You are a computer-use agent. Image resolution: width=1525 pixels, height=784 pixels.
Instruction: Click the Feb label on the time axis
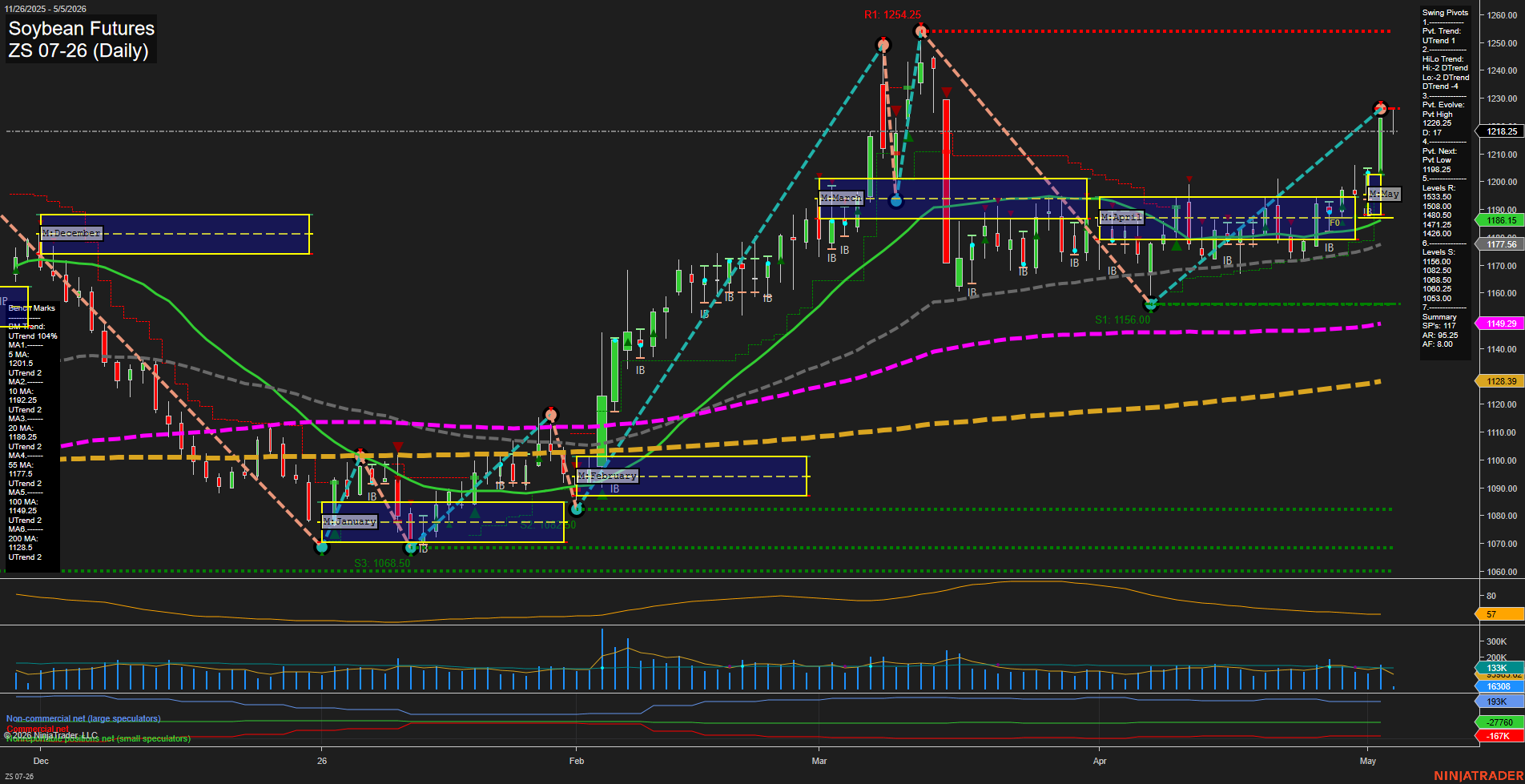(x=577, y=761)
